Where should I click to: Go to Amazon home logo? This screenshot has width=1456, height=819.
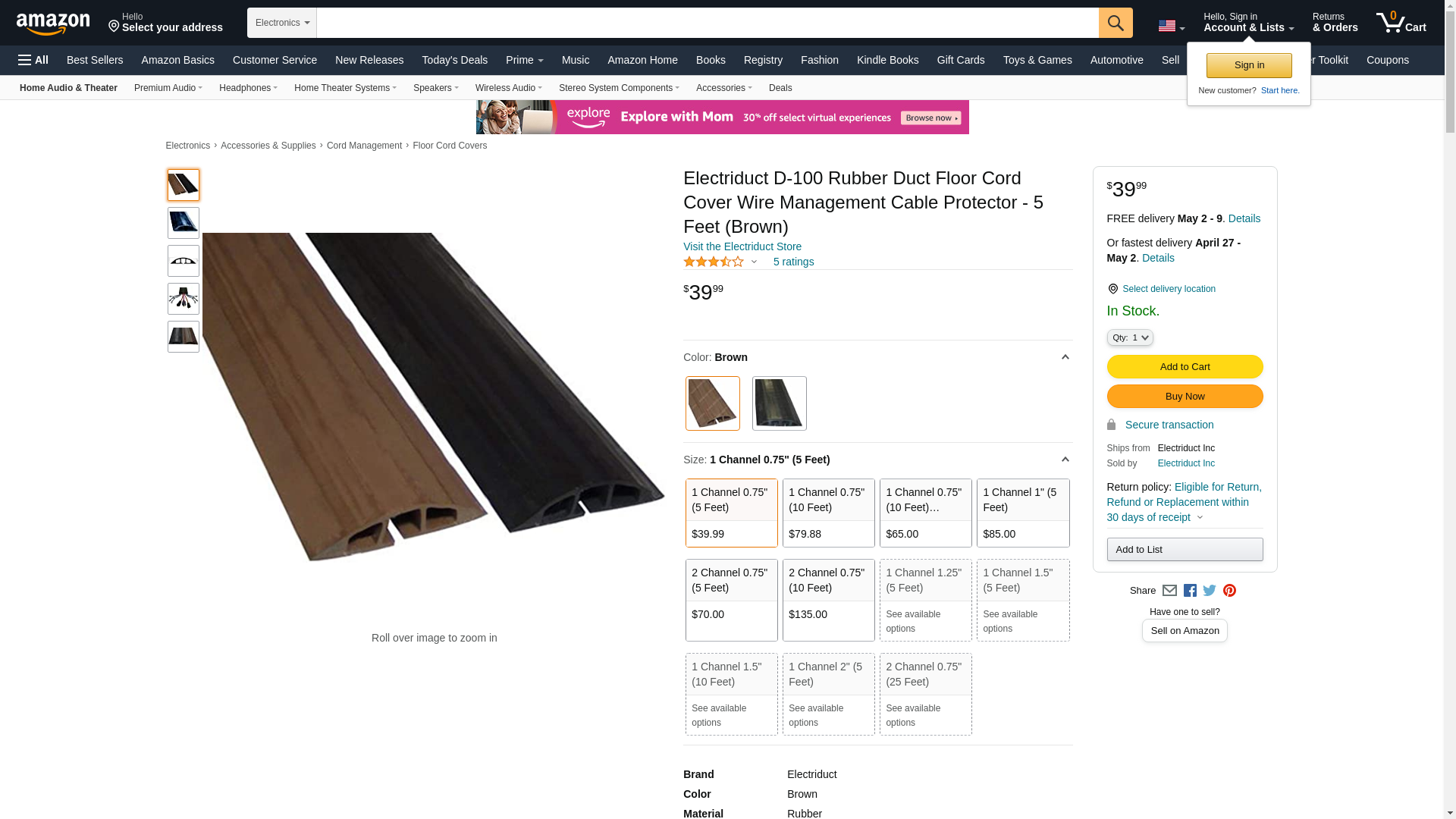[53, 24]
